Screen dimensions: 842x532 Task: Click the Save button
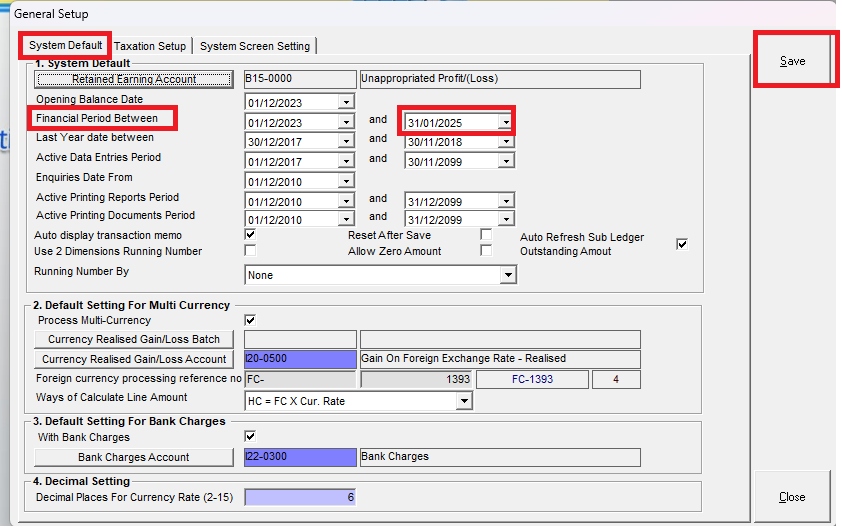tap(792, 61)
